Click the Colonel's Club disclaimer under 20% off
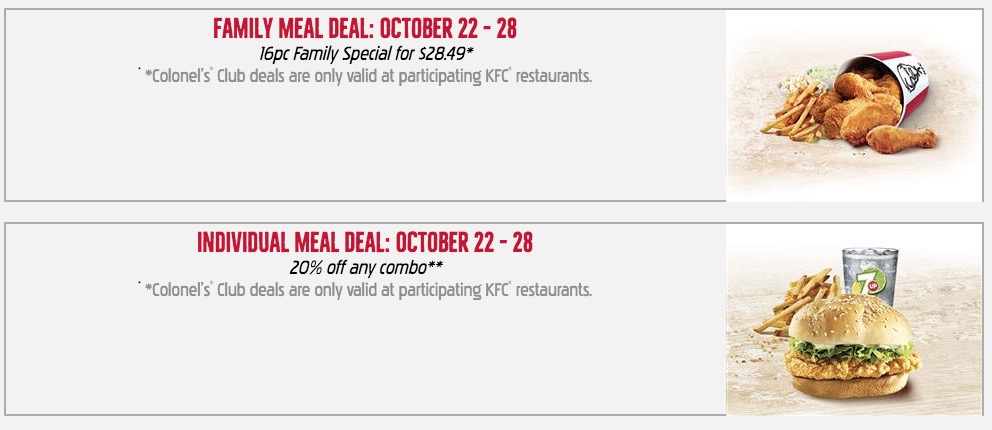992x430 pixels. tap(365, 290)
